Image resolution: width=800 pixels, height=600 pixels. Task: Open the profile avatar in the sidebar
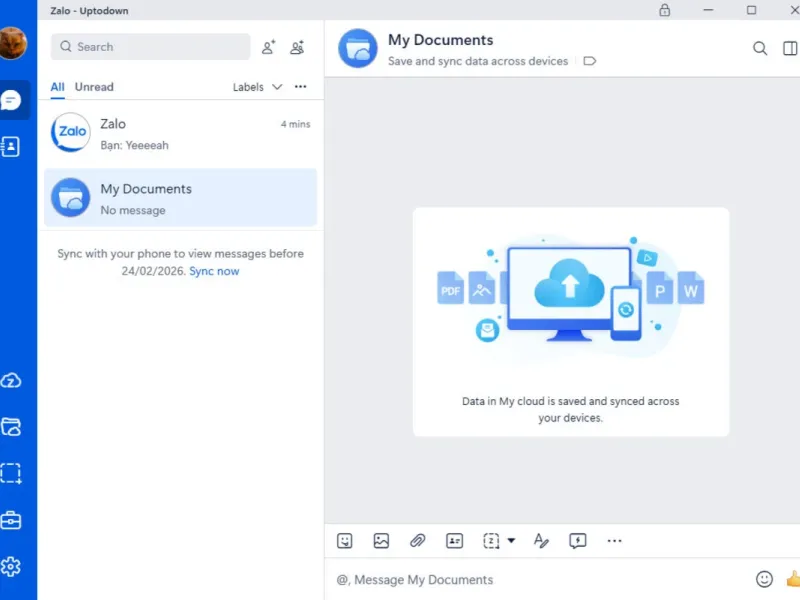(12, 43)
